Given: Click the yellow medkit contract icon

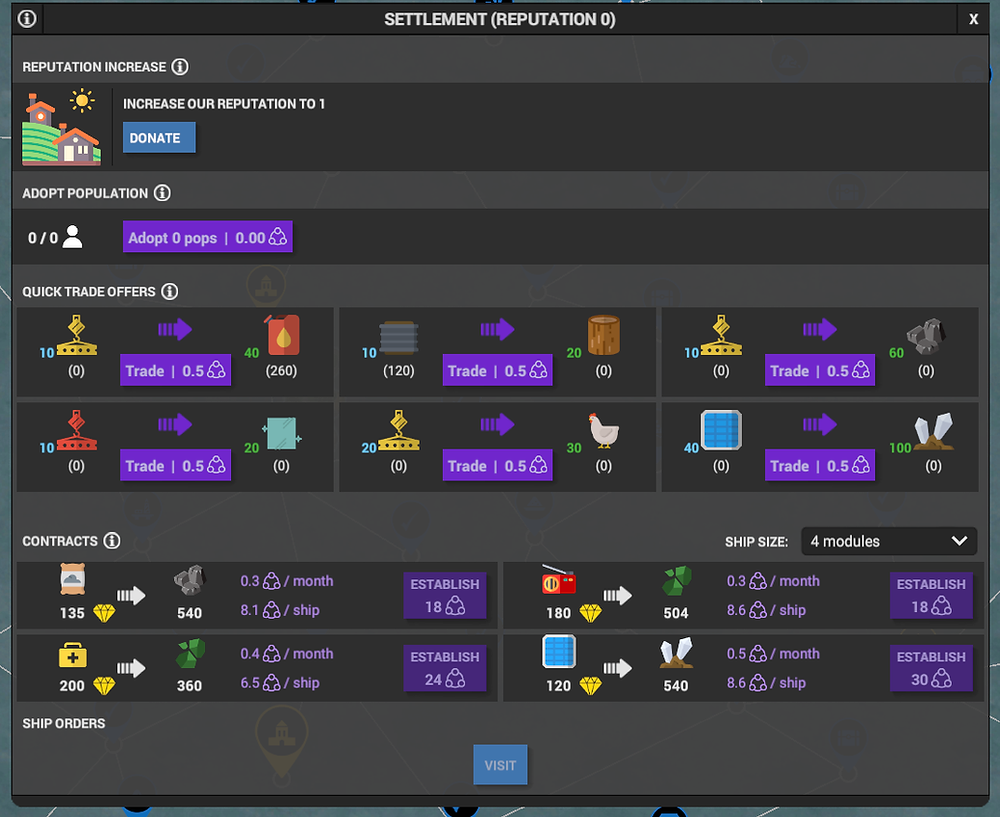Looking at the screenshot, I should [73, 655].
